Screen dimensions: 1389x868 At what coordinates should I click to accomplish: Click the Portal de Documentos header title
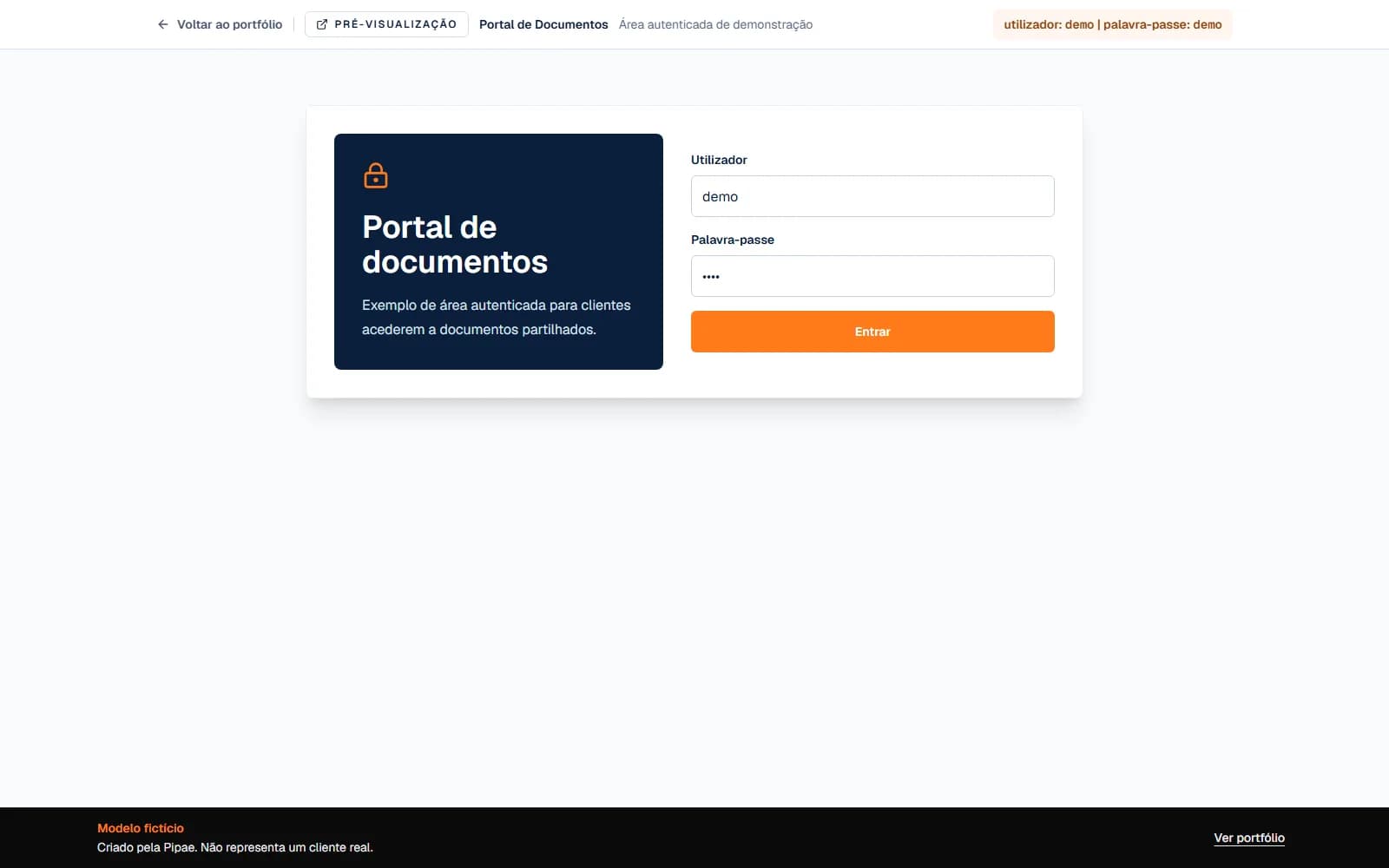[543, 24]
